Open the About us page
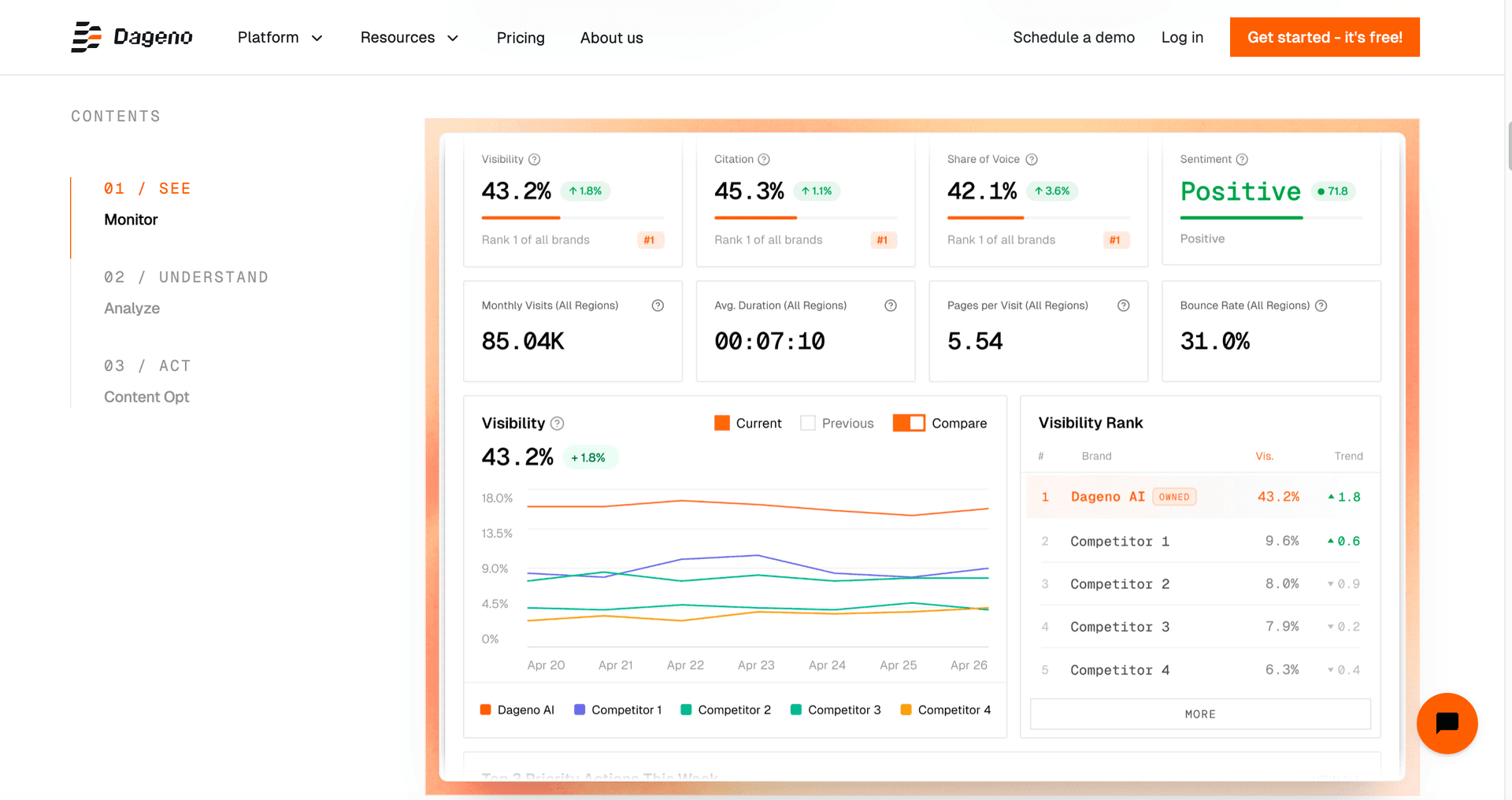The image size is (1512, 800). click(612, 38)
